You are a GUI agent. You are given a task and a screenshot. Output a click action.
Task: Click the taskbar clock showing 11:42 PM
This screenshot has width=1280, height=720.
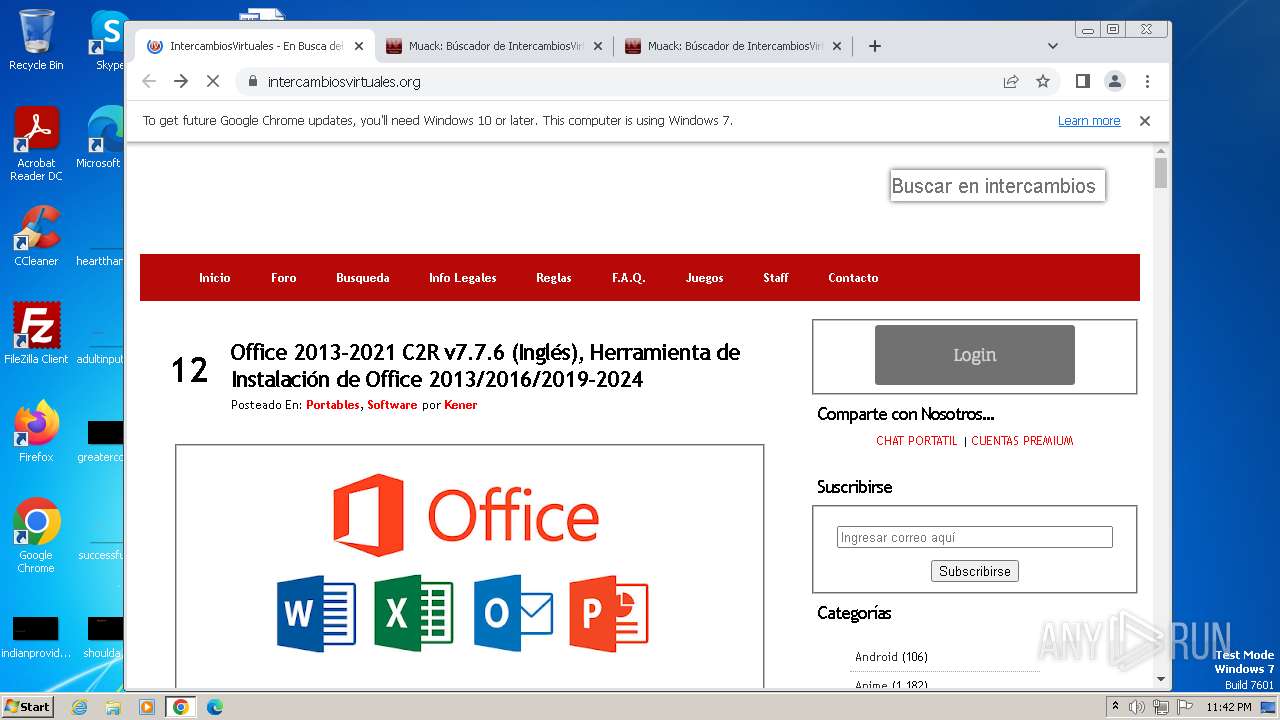[1228, 707]
